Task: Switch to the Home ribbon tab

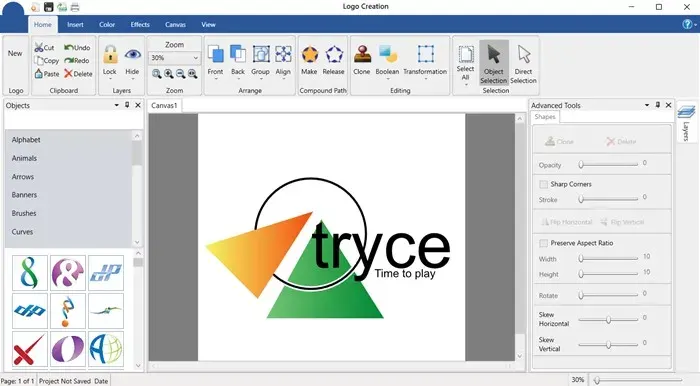Action: point(43,25)
